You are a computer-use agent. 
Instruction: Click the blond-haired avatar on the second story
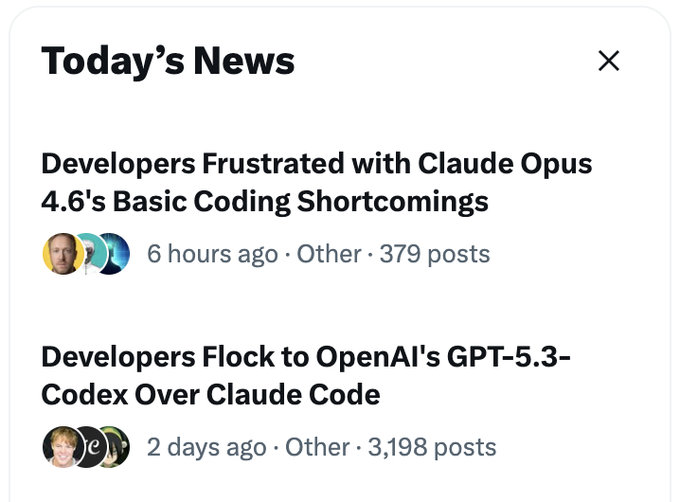coord(61,447)
